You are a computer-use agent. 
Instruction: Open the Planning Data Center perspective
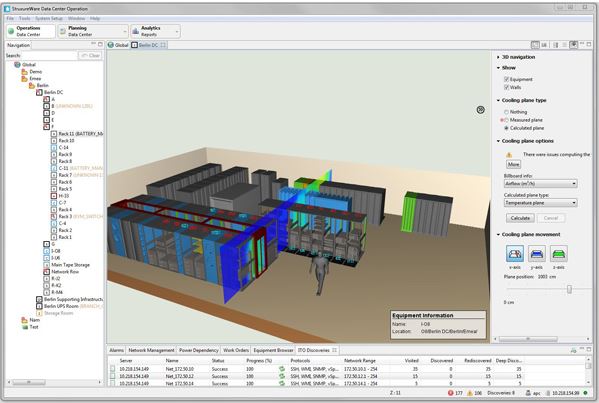click(93, 31)
